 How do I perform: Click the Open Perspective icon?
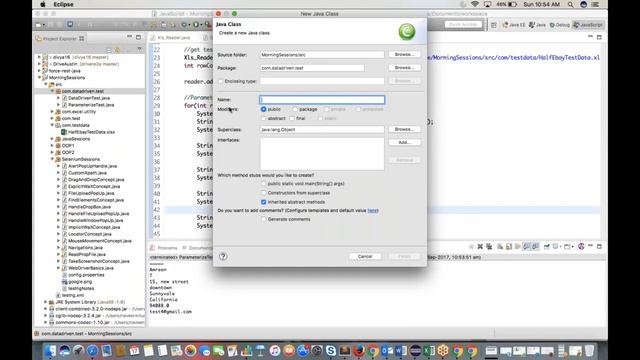[494, 25]
